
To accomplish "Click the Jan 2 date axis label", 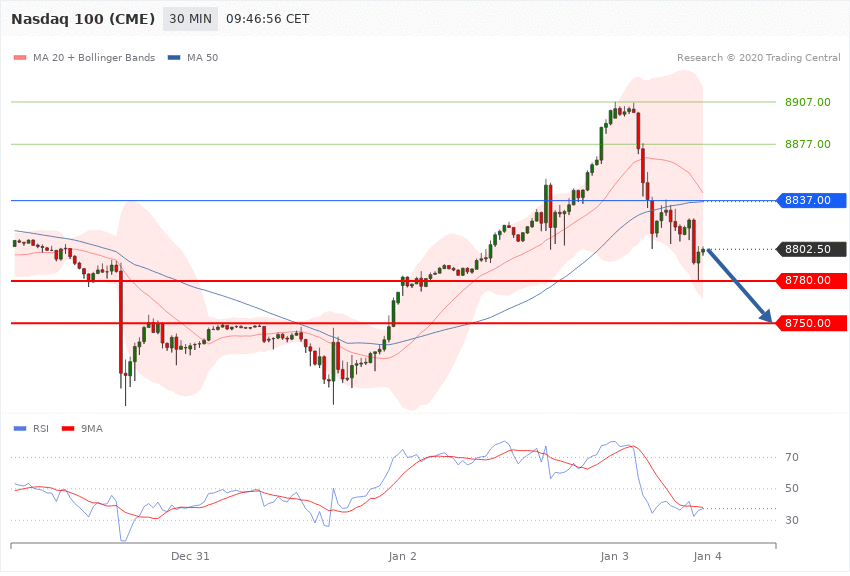I will 403,556.
